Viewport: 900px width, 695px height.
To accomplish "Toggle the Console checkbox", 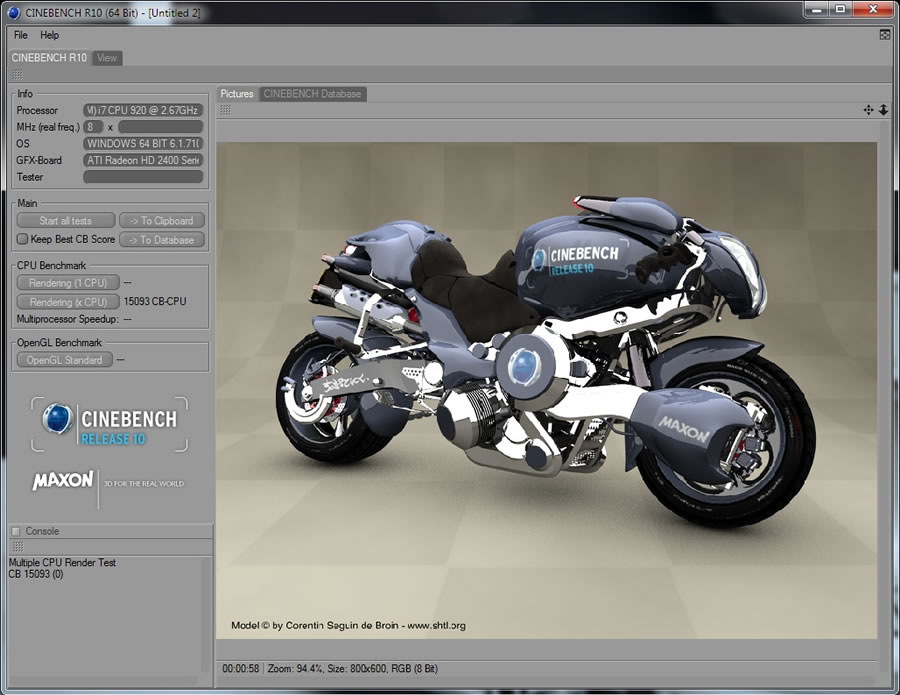I will [x=16, y=531].
